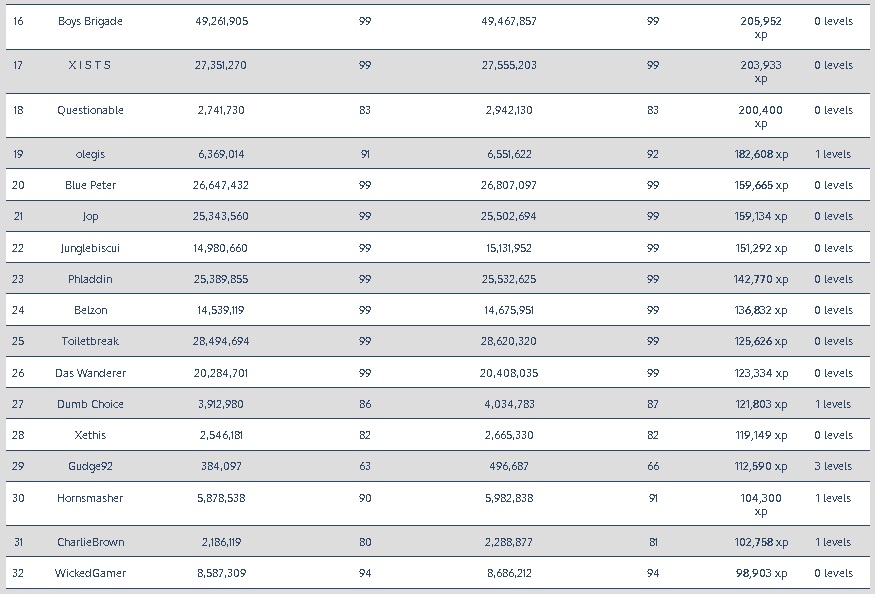Click on the Phladdin player name
Viewport: 875px width, 594px height.
pyautogui.click(x=90, y=279)
